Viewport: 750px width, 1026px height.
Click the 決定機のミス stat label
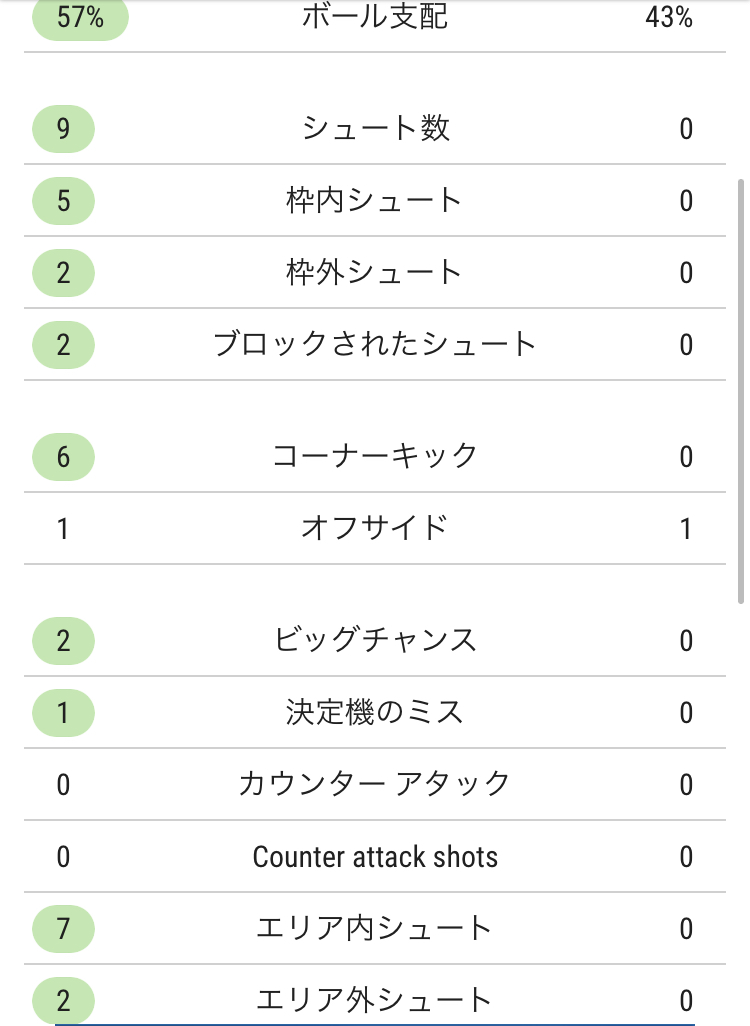(x=374, y=712)
